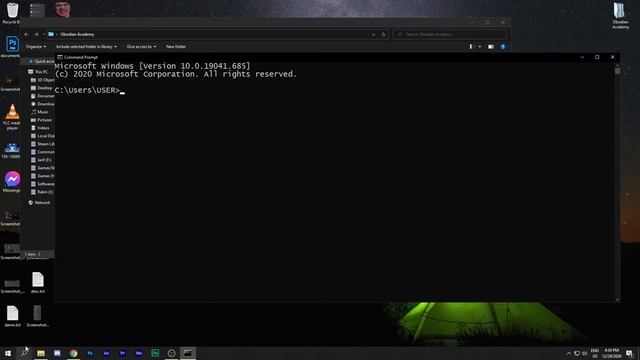Screen dimensions: 640x360
Task: Select the Messenger desktop icon
Action: point(12,182)
